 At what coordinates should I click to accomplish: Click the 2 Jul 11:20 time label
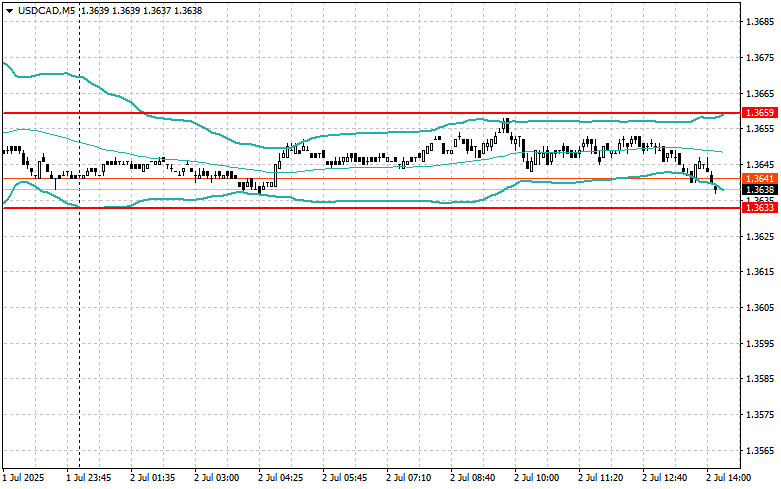tap(600, 478)
